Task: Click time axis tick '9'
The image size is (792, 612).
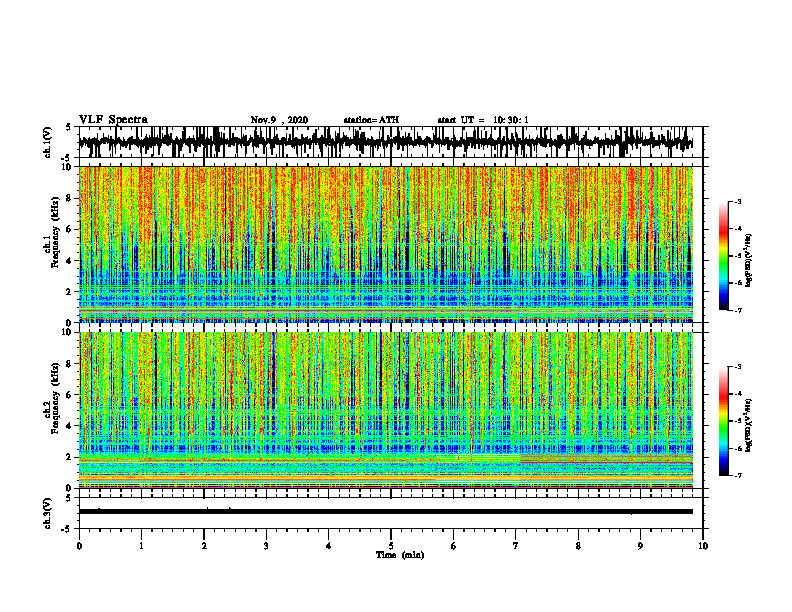Action: (x=640, y=546)
